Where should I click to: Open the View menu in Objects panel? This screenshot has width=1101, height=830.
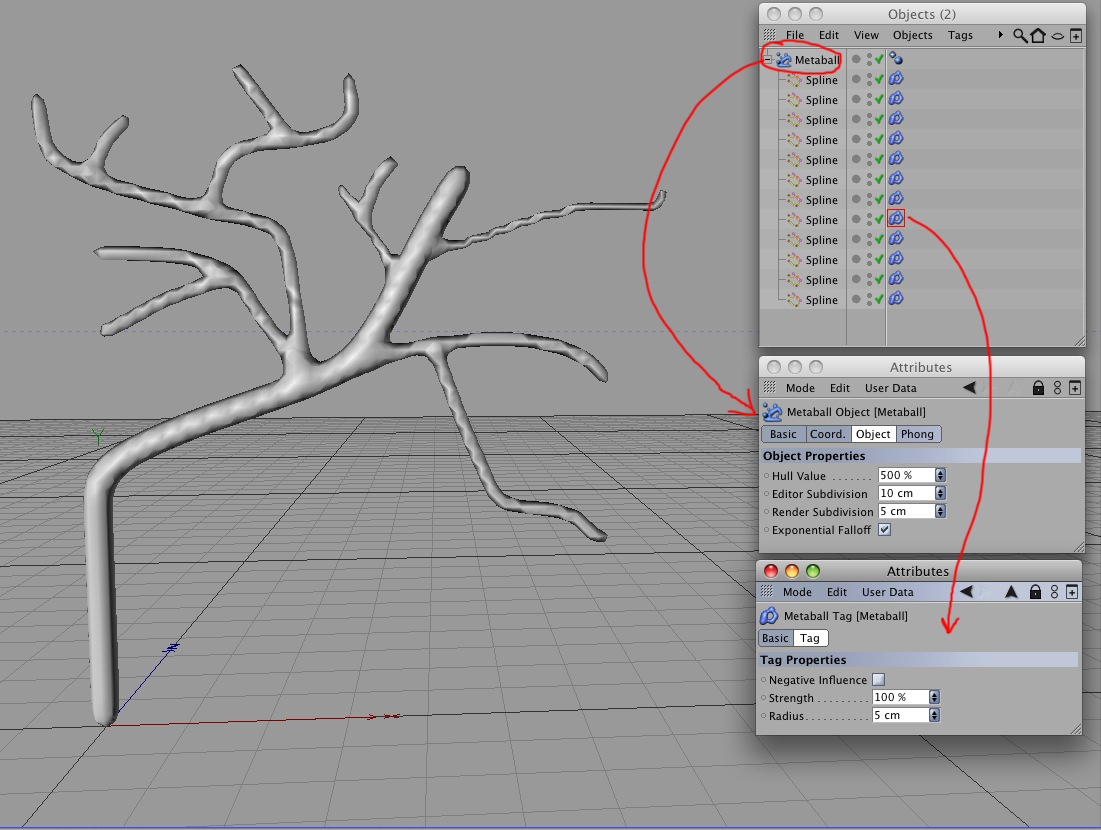tap(866, 35)
